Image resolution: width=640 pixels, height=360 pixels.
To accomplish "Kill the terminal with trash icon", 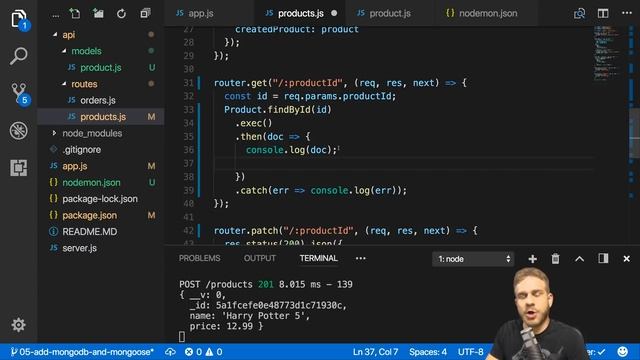I will [x=556, y=259].
